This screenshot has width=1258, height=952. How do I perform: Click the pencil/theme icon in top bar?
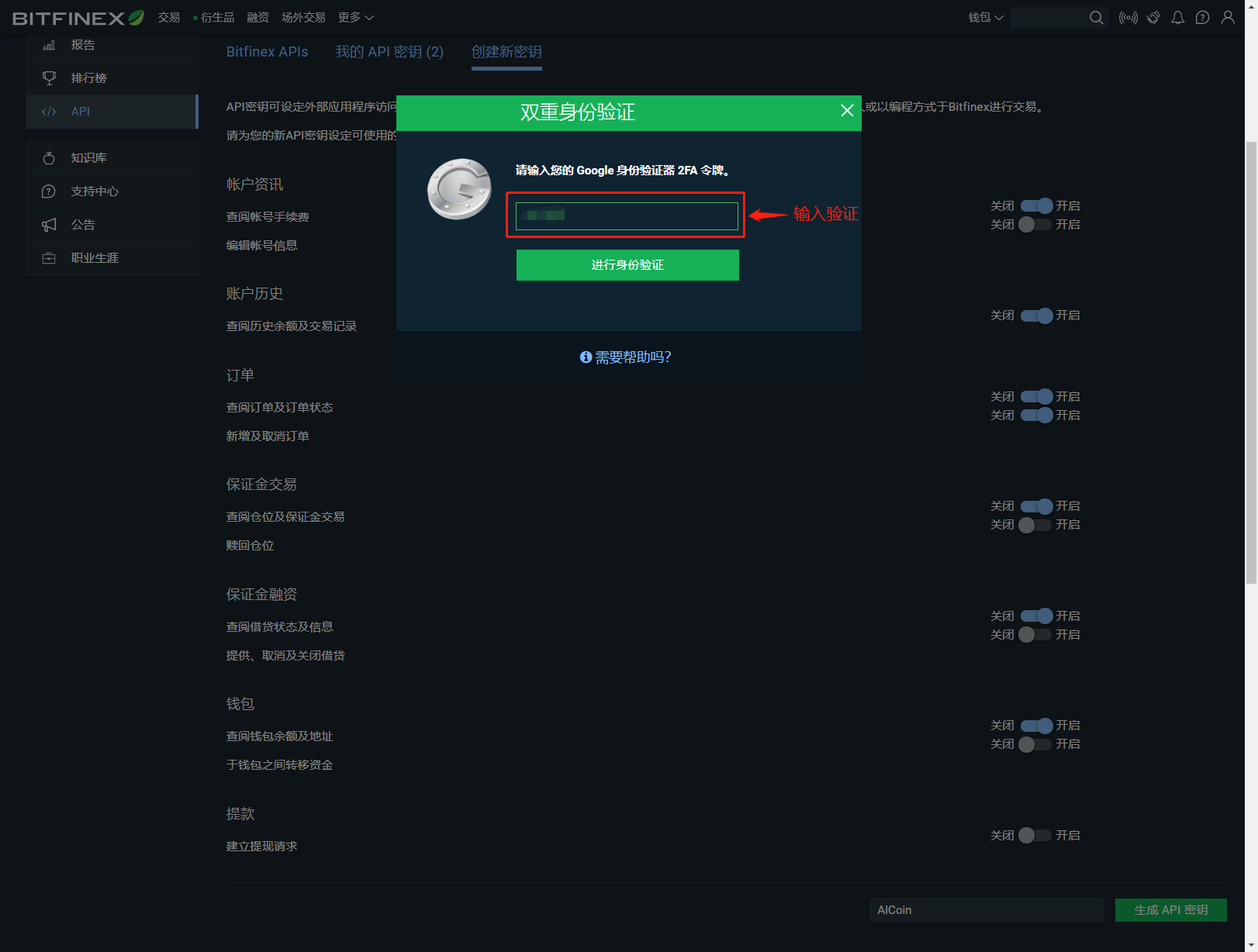click(1154, 18)
